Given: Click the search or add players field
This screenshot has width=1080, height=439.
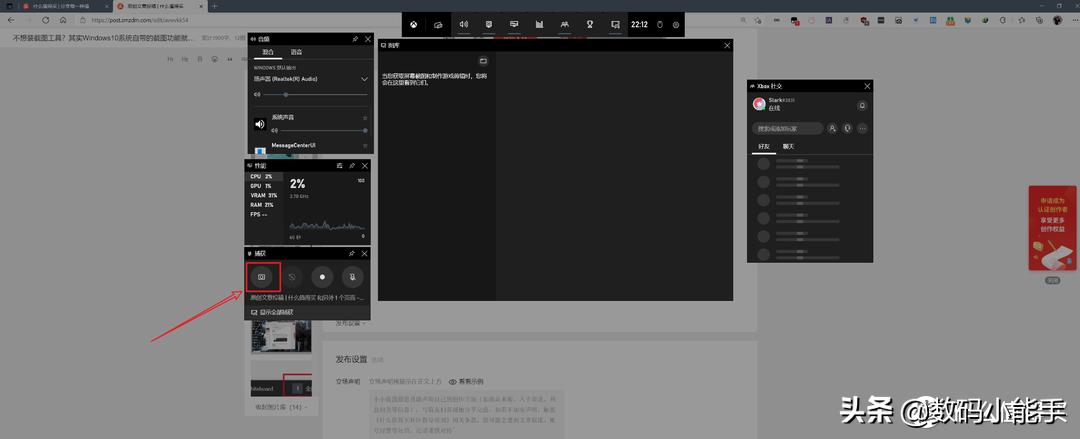Looking at the screenshot, I should (x=787, y=128).
